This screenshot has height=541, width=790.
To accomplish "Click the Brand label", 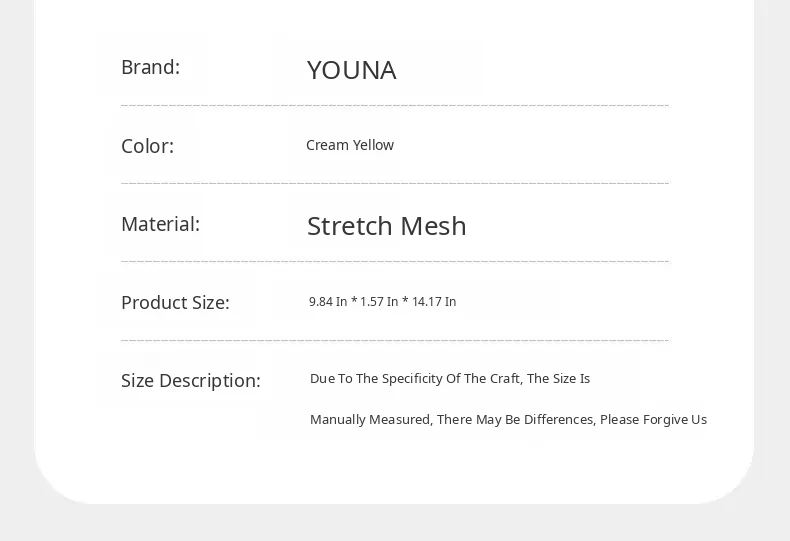I will click(150, 68).
